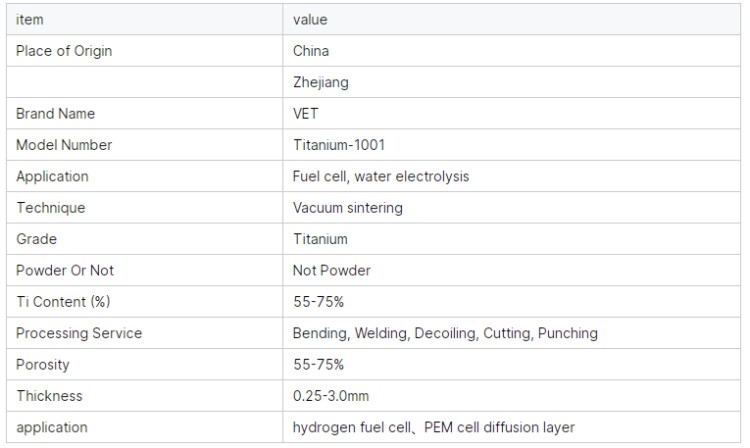Select the 'Place of Origin' label cell
Screen dimensions: 750x448
[x=144, y=51]
